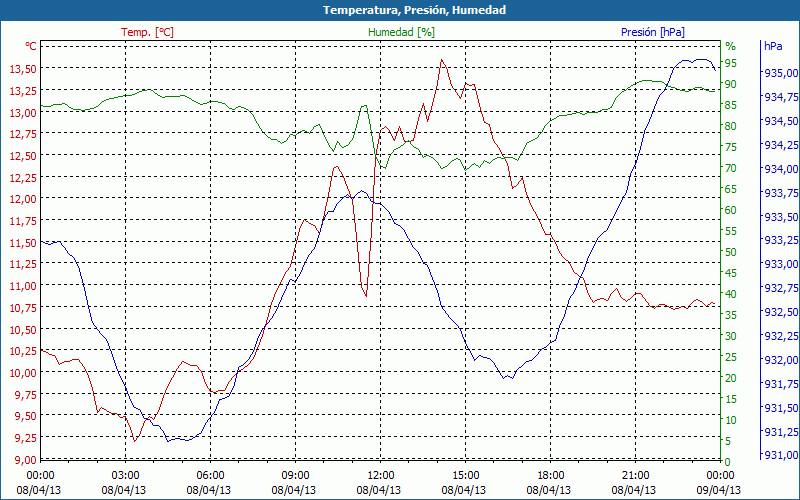Image resolution: width=800 pixels, height=500 pixels.
Task: Click the chart title 'Temperatura, Presión, Humedad'
Action: click(x=414, y=10)
